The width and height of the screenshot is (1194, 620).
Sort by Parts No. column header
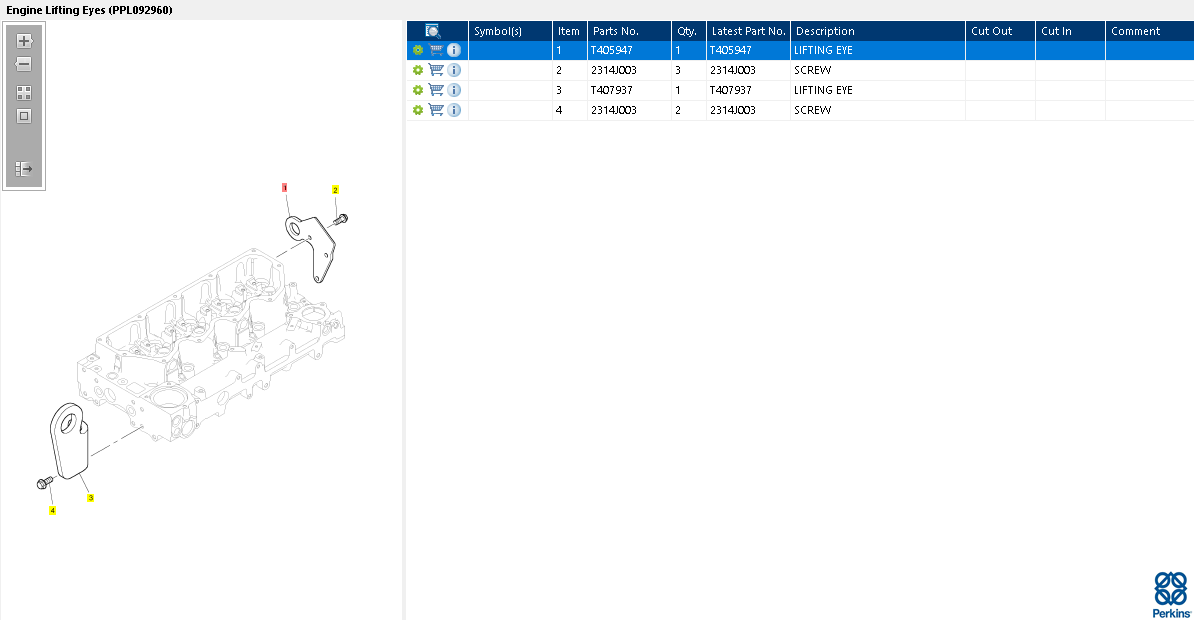tap(629, 31)
